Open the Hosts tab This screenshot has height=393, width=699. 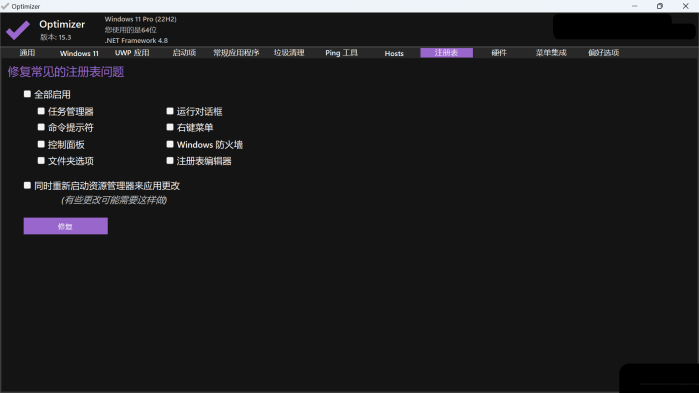tap(394, 53)
